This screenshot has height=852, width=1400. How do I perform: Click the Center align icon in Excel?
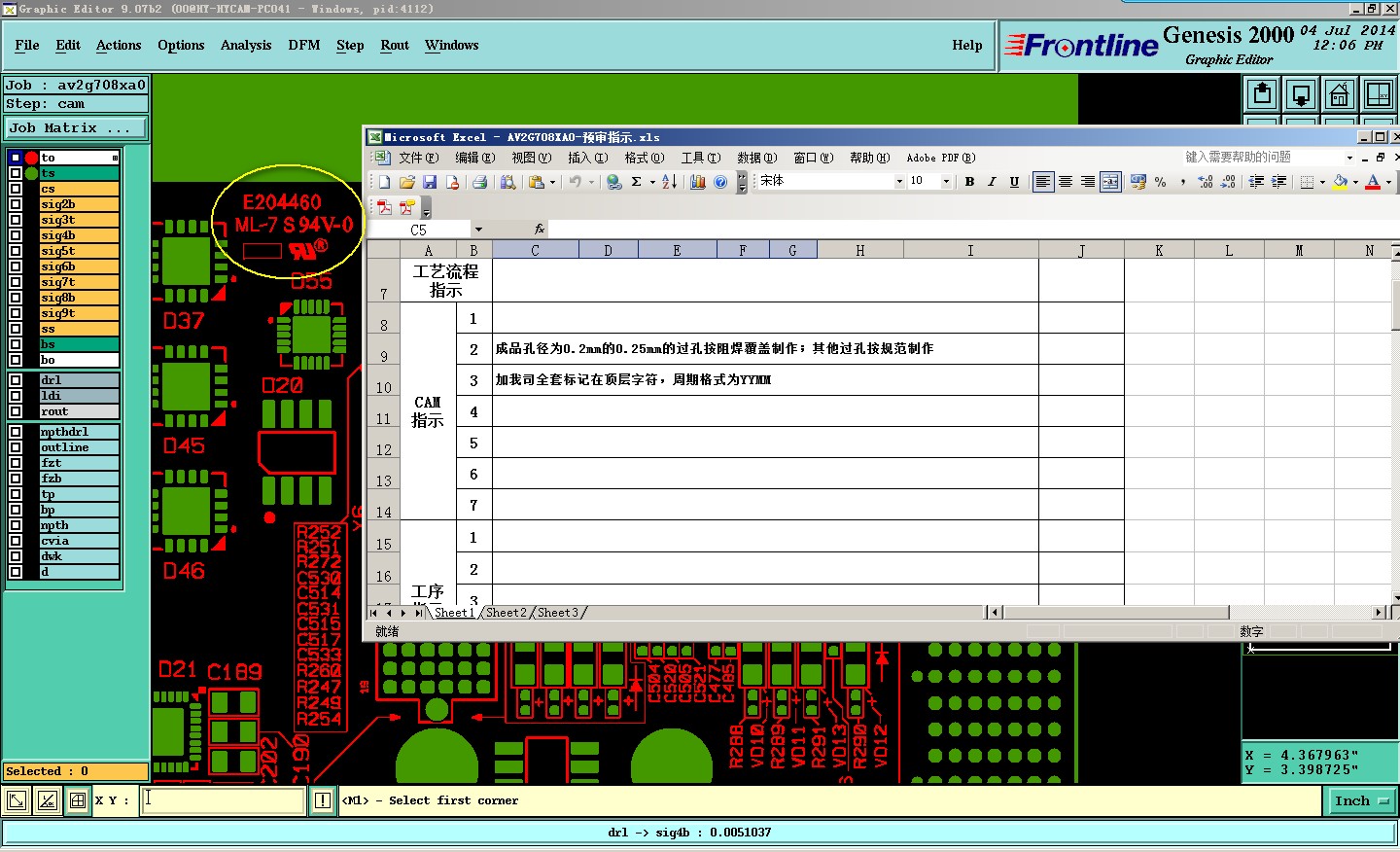point(1066,182)
